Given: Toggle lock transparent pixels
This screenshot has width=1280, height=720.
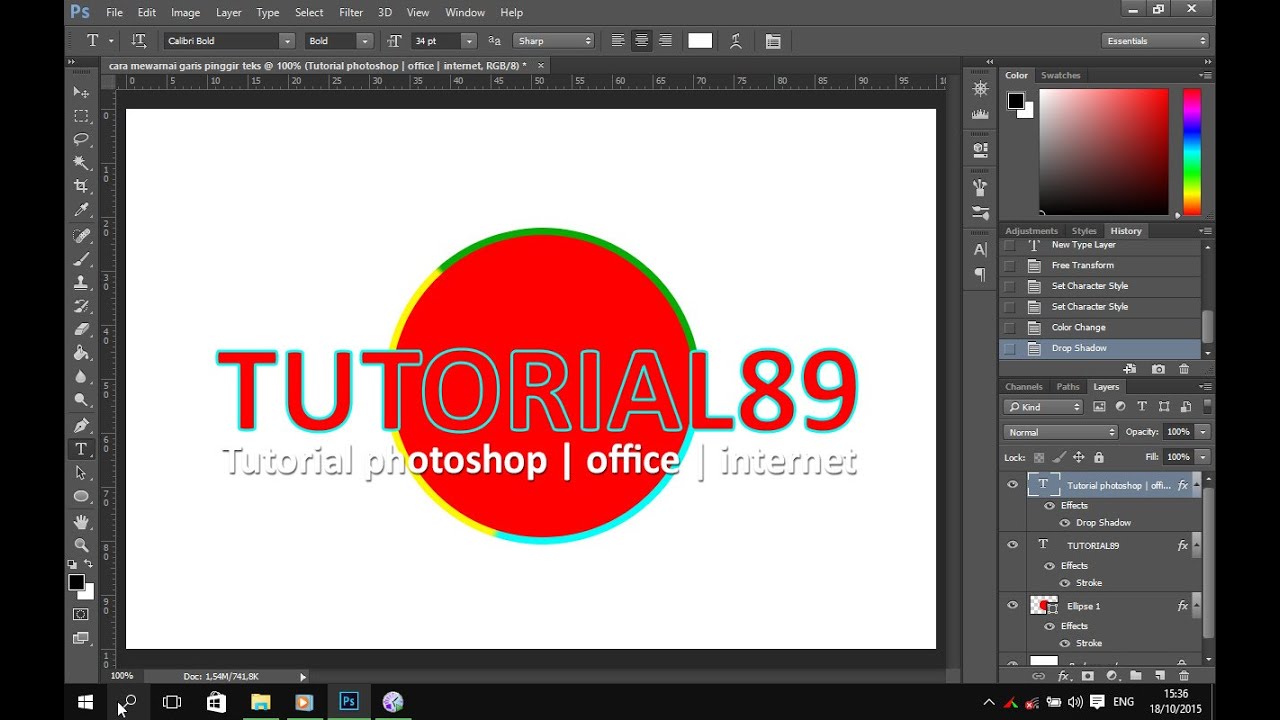Looking at the screenshot, I should [x=1041, y=457].
